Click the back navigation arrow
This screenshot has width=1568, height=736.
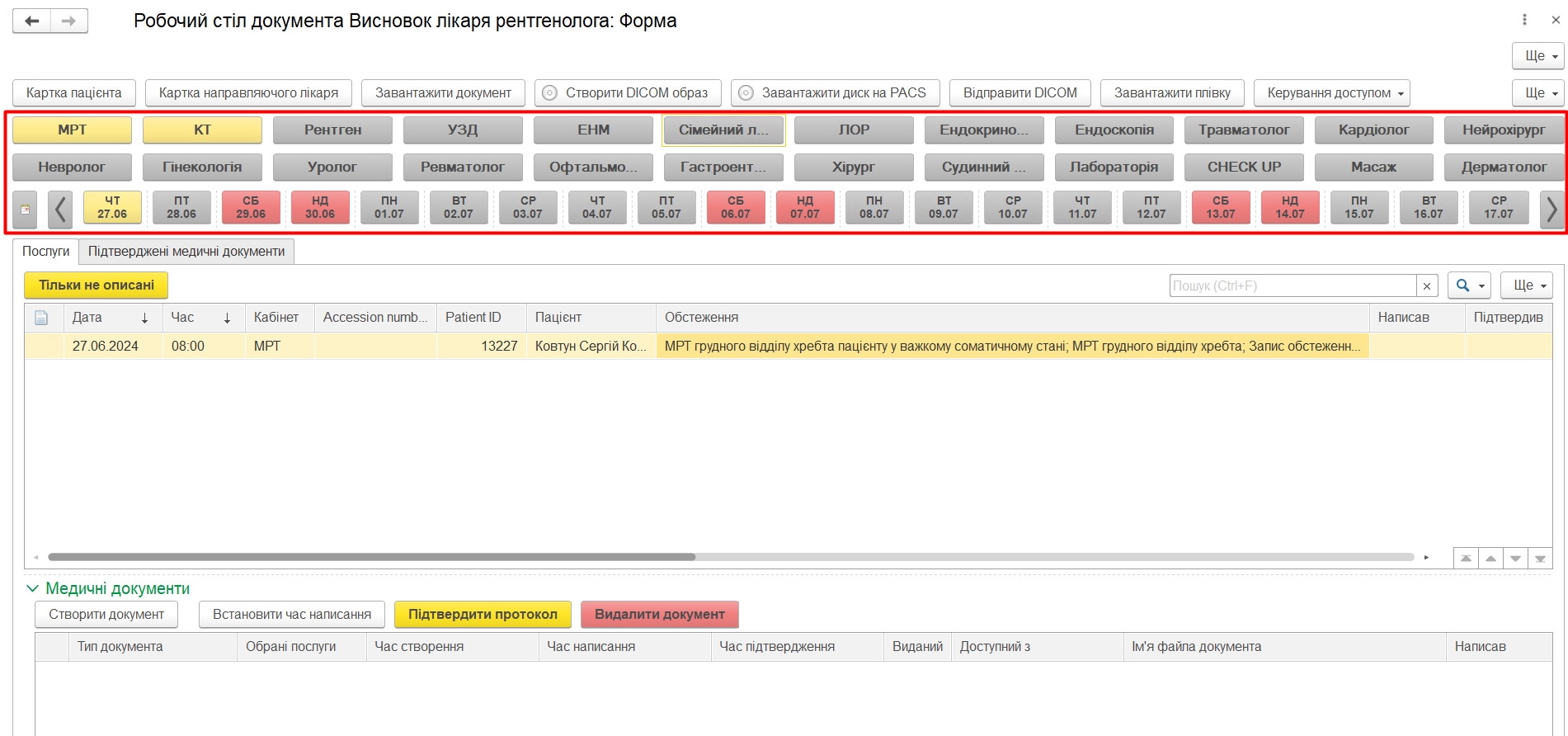click(31, 21)
